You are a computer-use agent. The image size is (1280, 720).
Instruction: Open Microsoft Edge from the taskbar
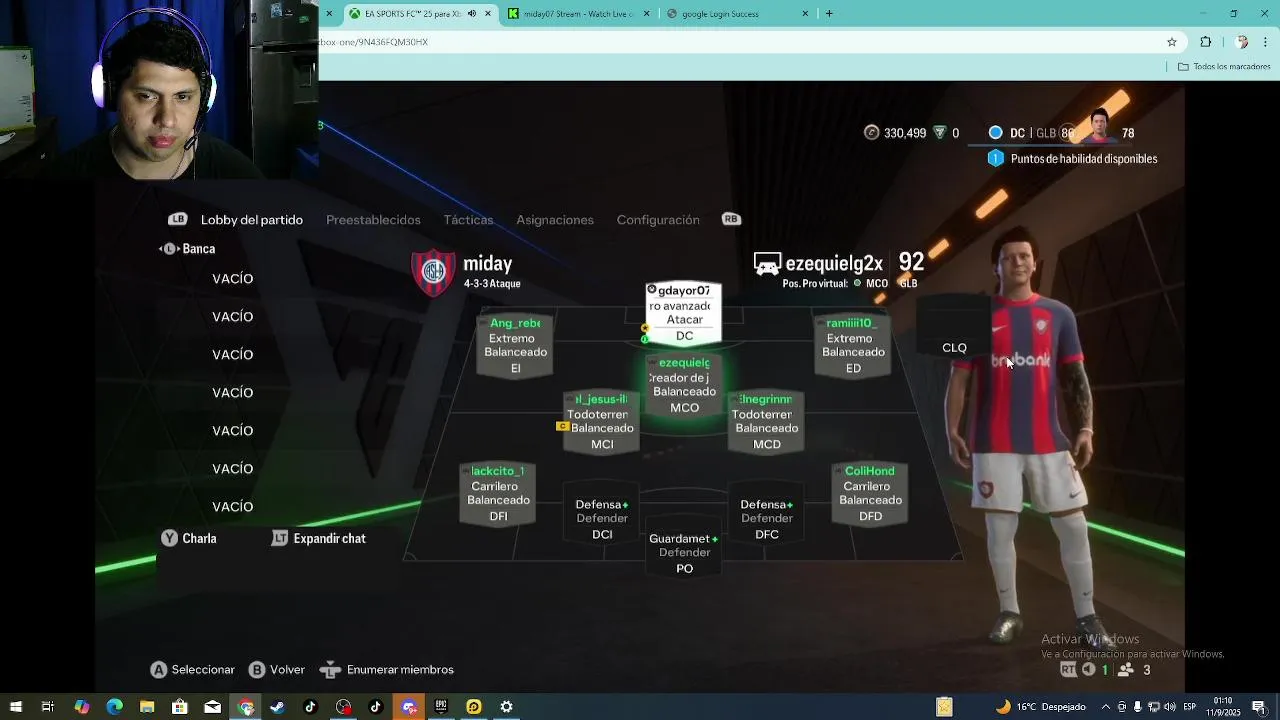114,707
